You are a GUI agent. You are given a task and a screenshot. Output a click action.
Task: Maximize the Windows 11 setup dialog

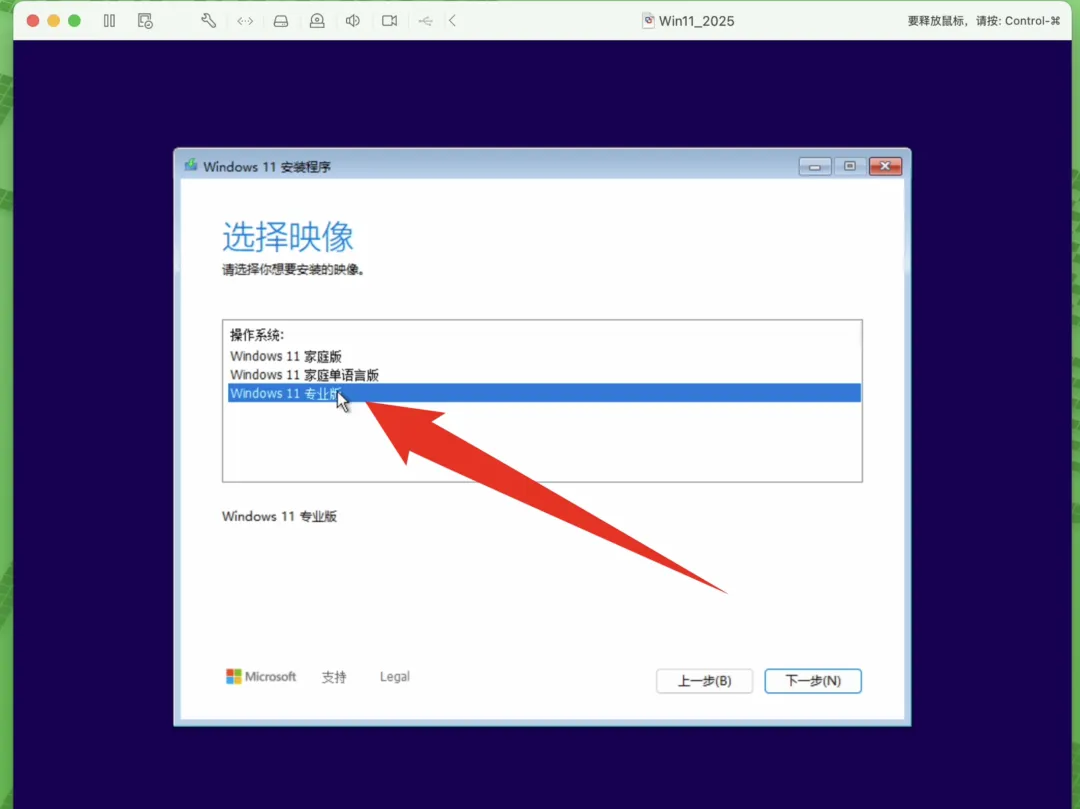click(x=850, y=166)
